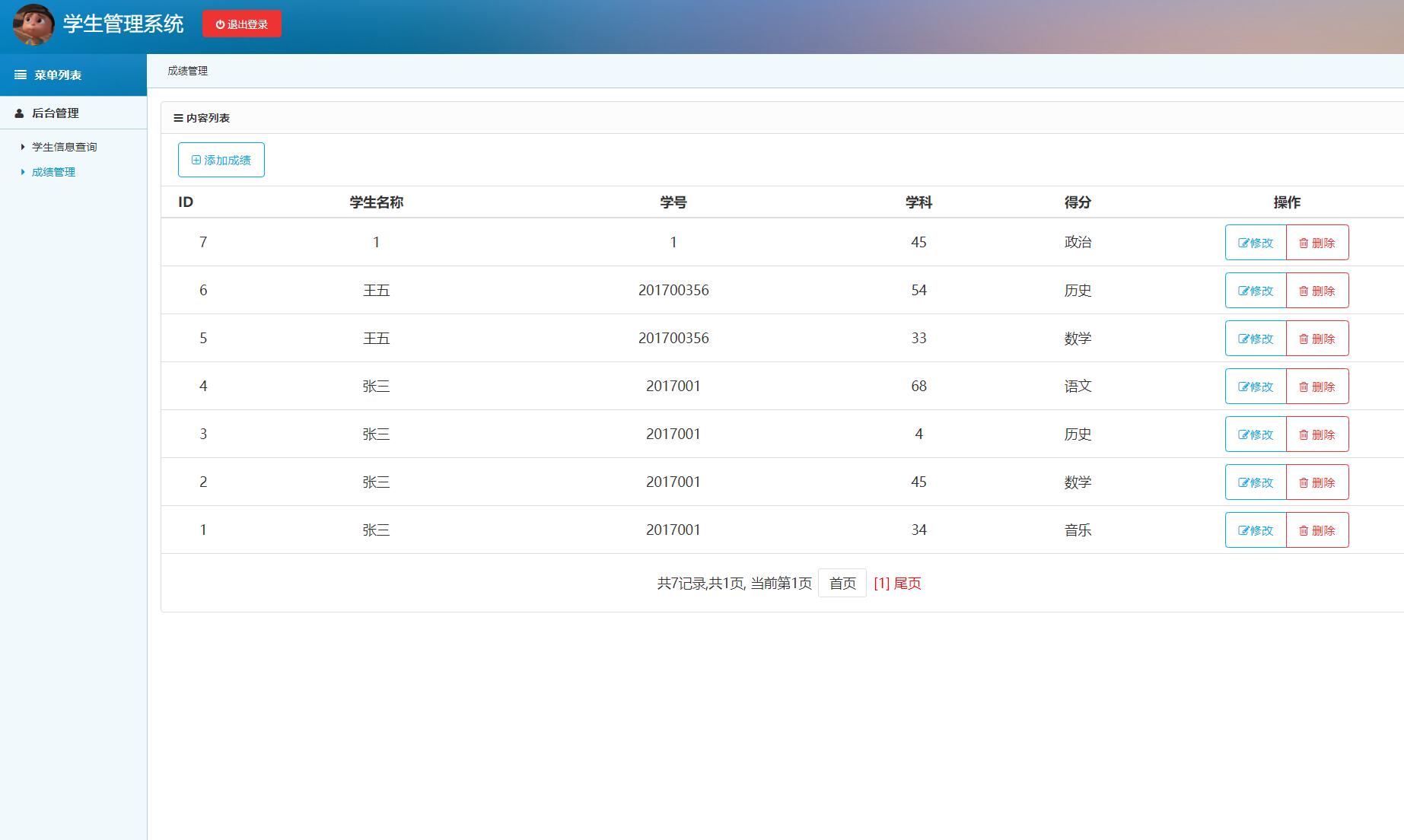Click the trash icon for the 音乐 score row

(x=1304, y=530)
